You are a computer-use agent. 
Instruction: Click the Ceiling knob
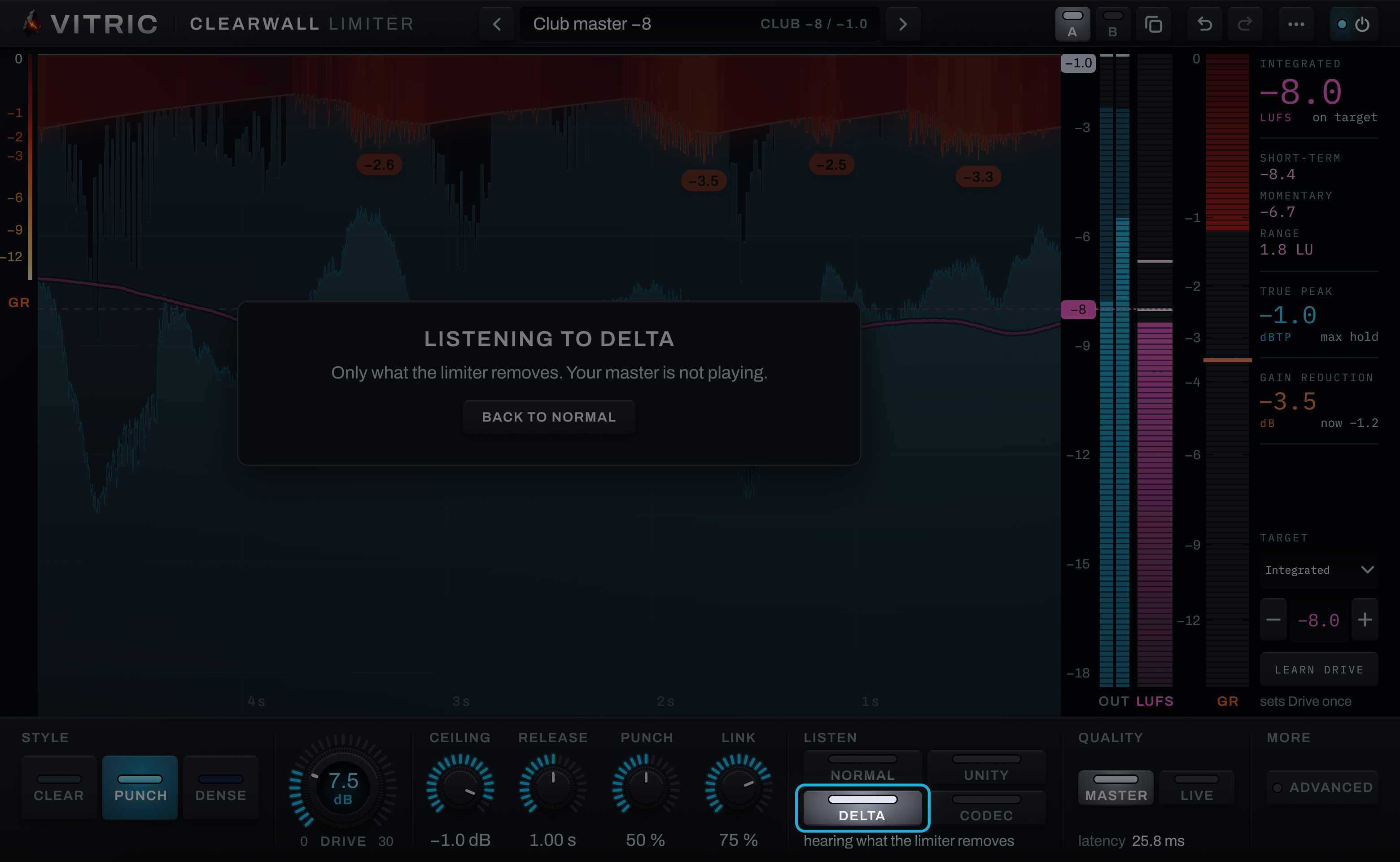click(x=460, y=784)
